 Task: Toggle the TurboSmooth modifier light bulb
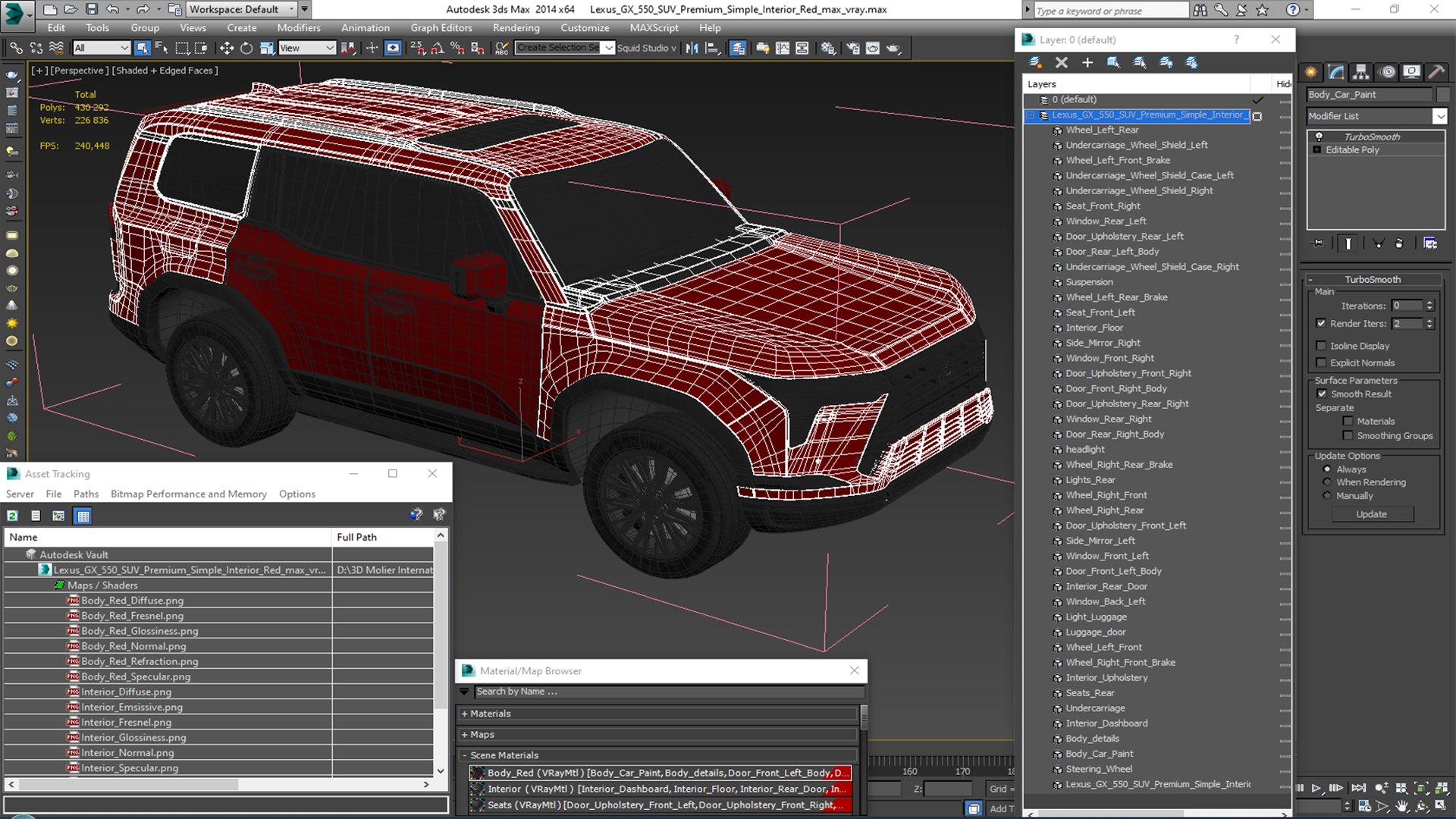(x=1319, y=136)
